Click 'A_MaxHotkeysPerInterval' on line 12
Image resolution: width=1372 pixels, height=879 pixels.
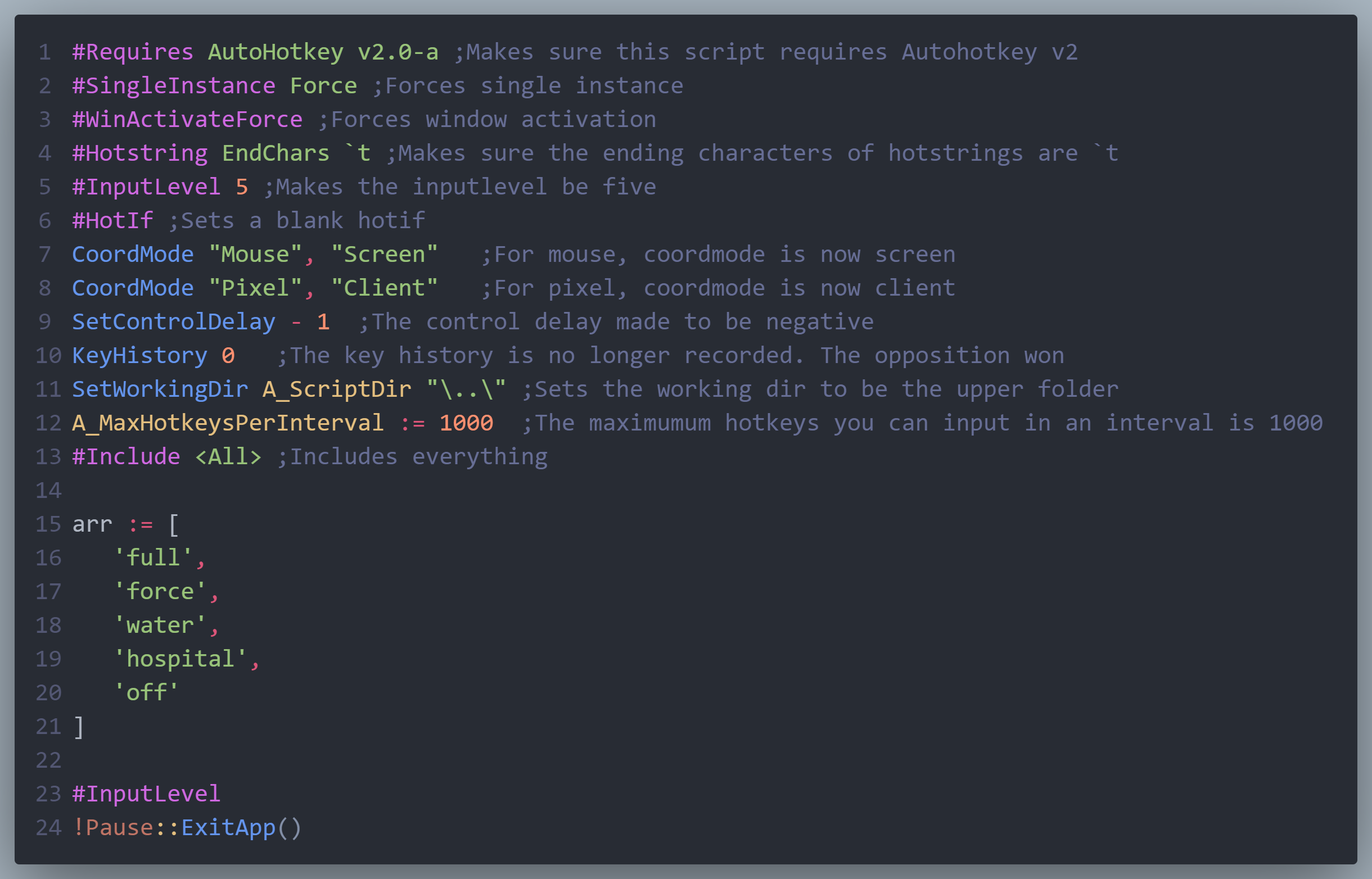228,423
